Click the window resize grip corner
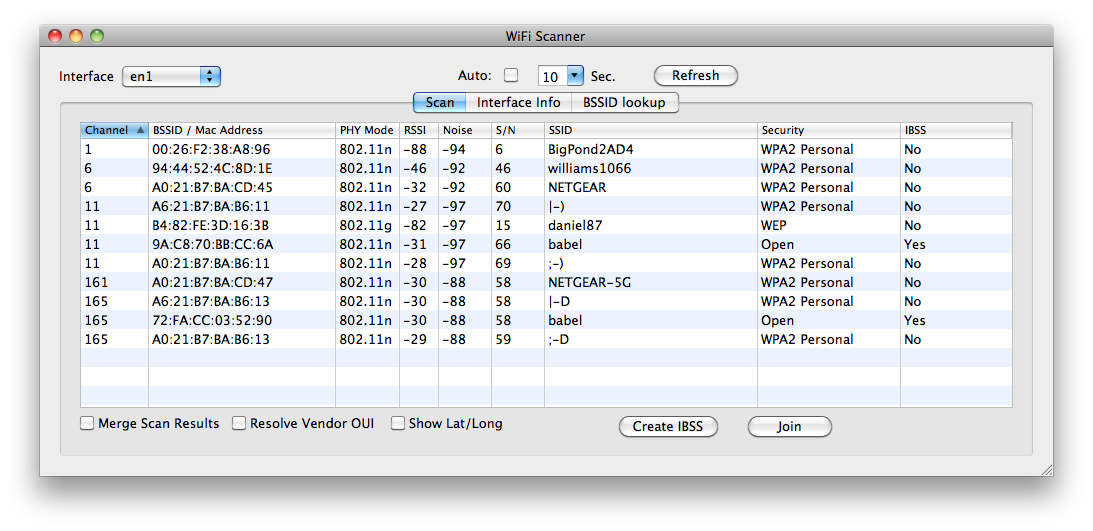 tap(1047, 470)
